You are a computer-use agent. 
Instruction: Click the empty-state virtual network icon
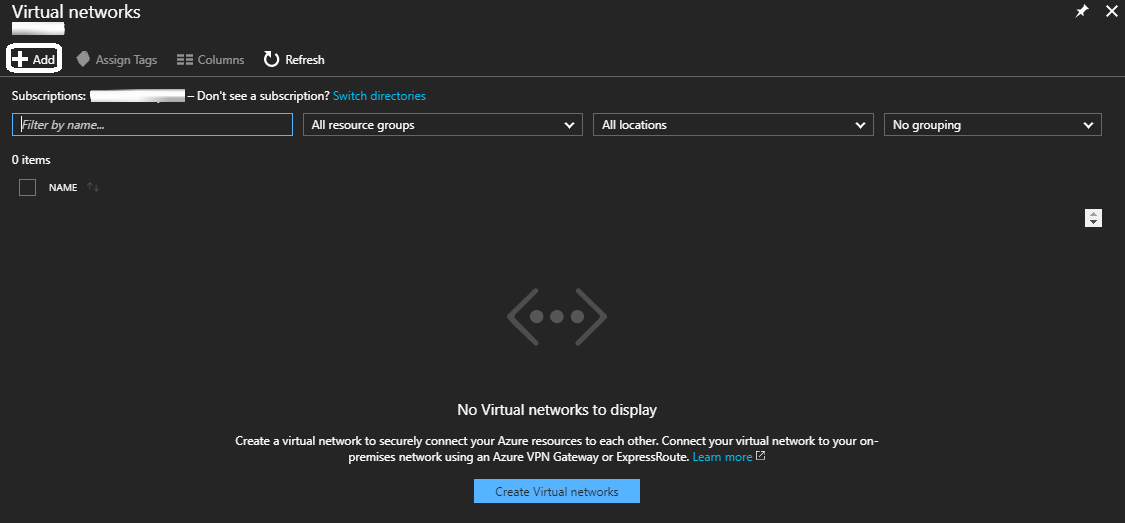coord(556,316)
